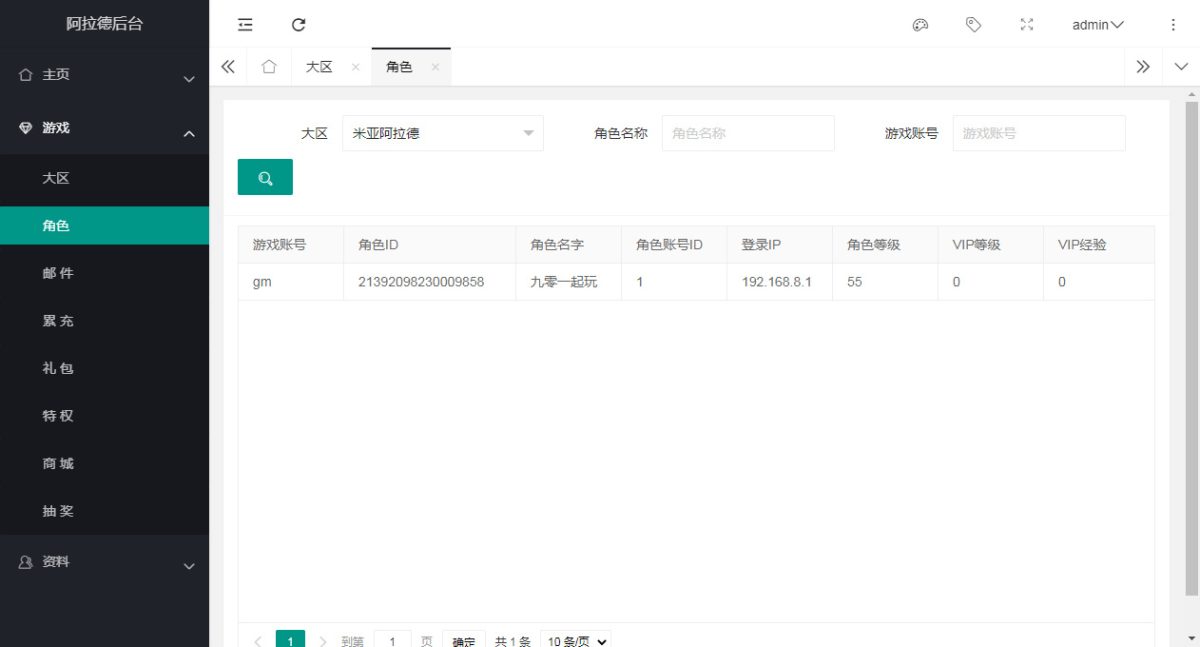This screenshot has height=647, width=1200.
Task: Click the diamond icon next to 游戏
Action: pos(26,128)
